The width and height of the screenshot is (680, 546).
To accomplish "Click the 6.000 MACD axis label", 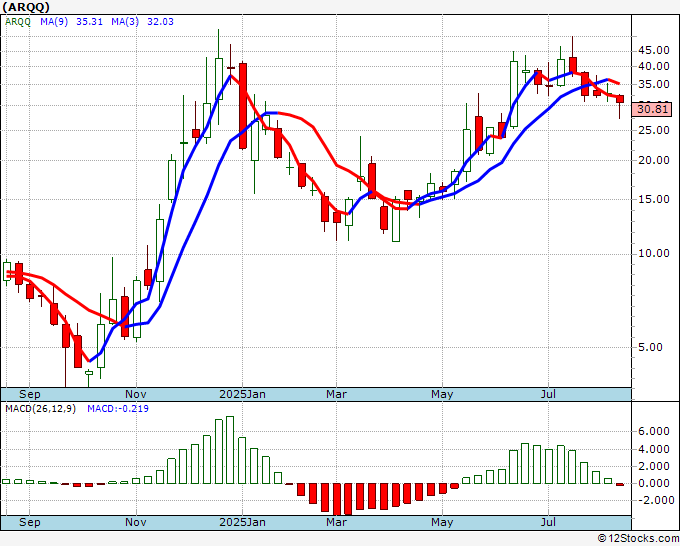I will 654,432.
